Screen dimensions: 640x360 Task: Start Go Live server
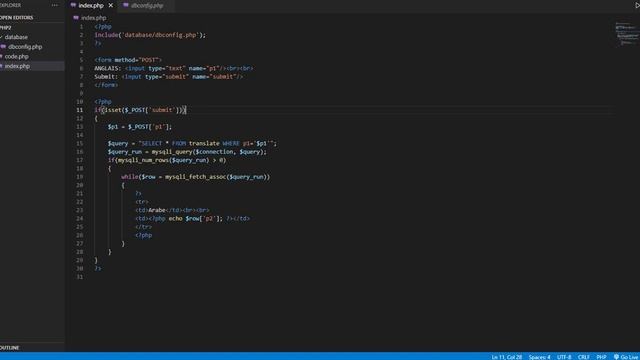(x=626, y=357)
